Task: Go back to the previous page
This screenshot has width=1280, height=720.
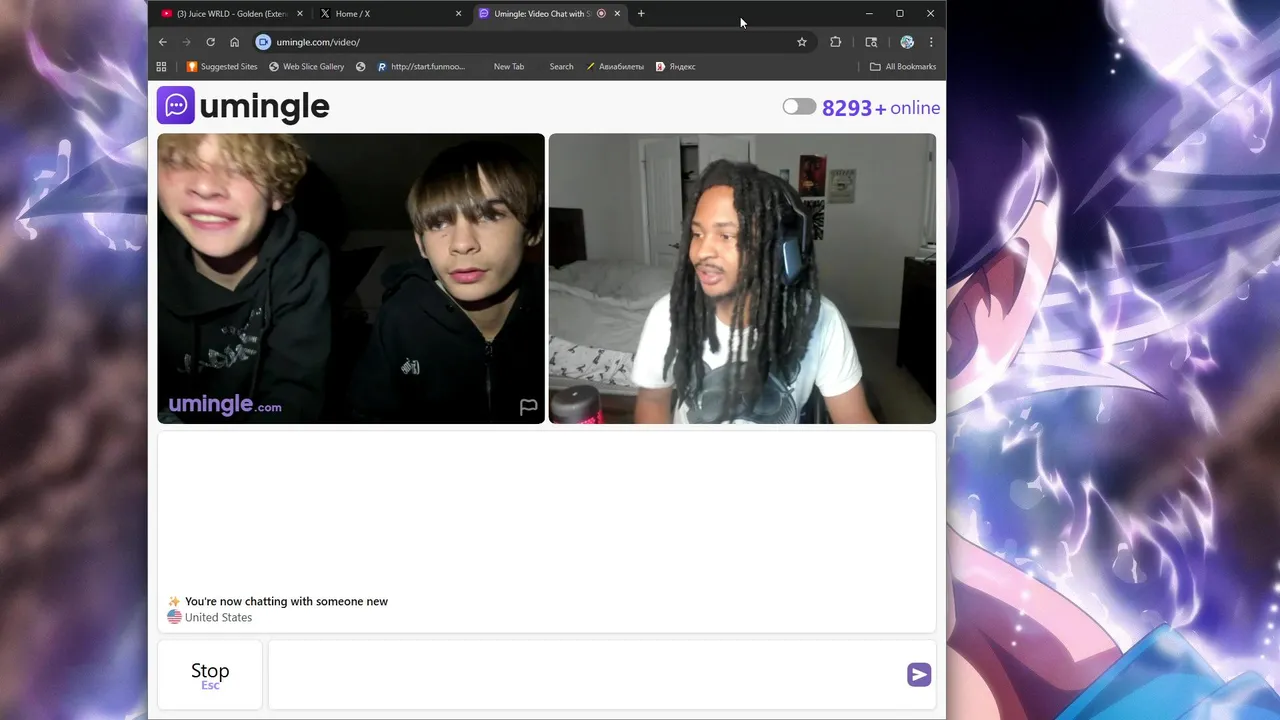Action: tap(163, 42)
